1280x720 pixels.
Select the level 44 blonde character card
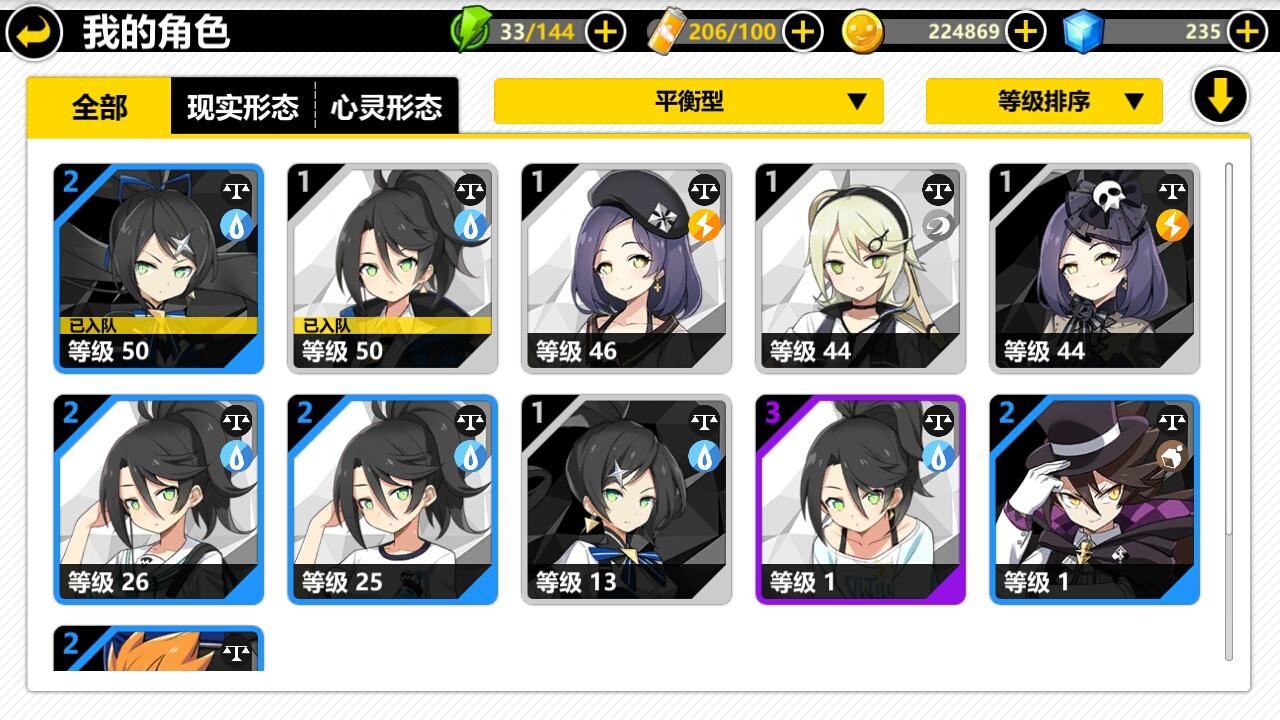[x=861, y=269]
